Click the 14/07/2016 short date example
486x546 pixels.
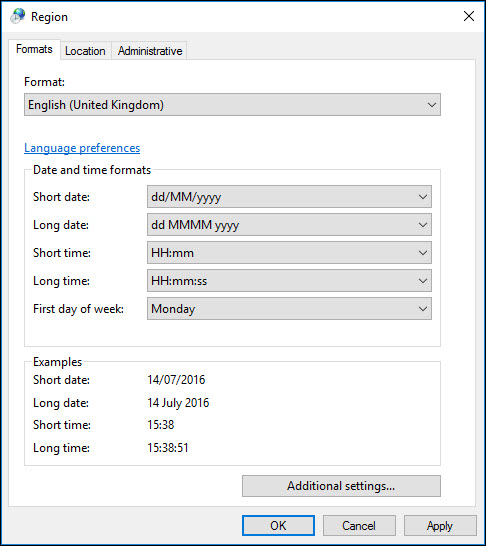176,380
